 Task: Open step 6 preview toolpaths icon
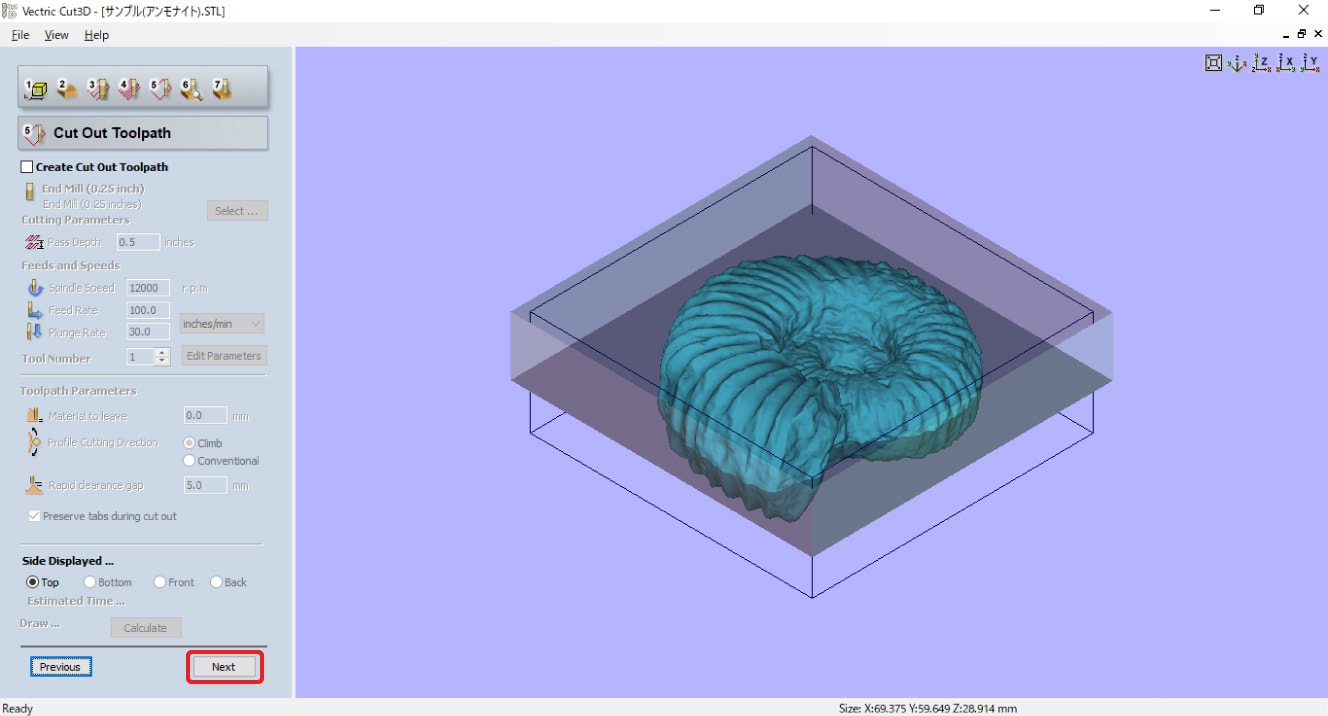(191, 89)
